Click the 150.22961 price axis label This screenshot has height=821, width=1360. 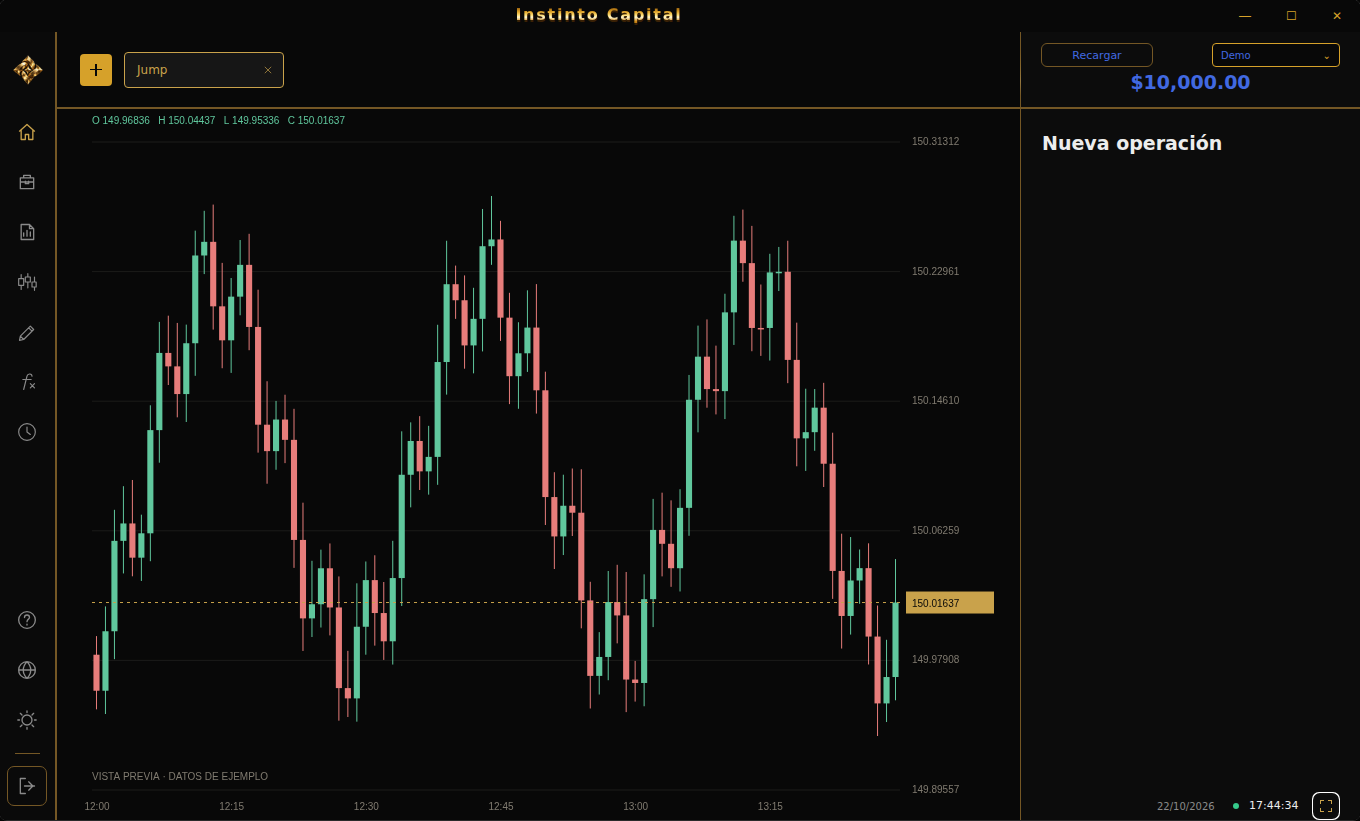(936, 271)
